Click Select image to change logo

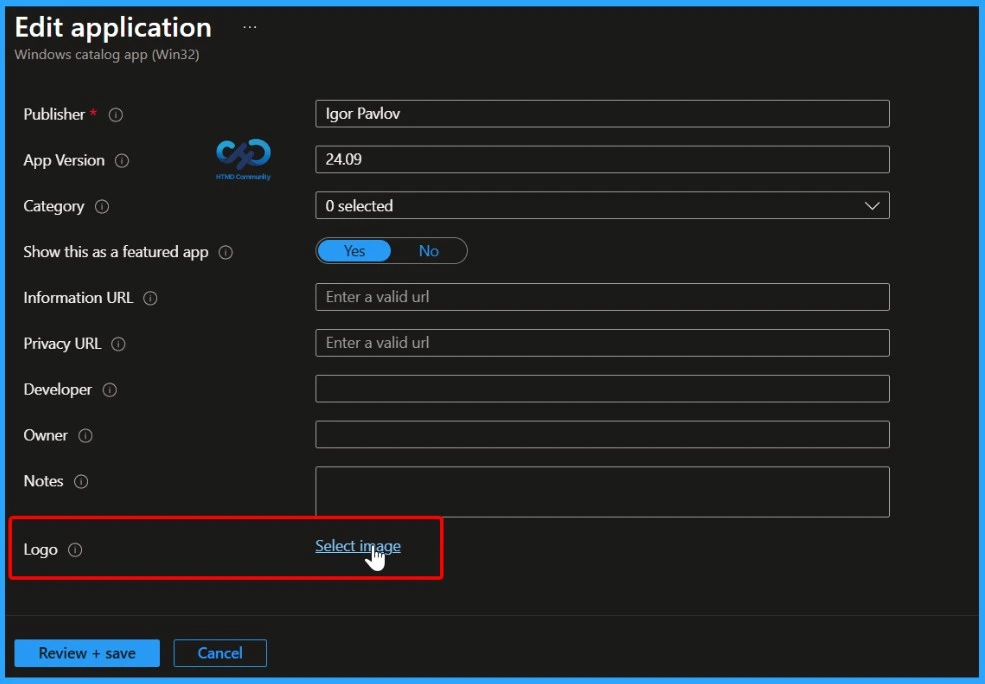357,545
